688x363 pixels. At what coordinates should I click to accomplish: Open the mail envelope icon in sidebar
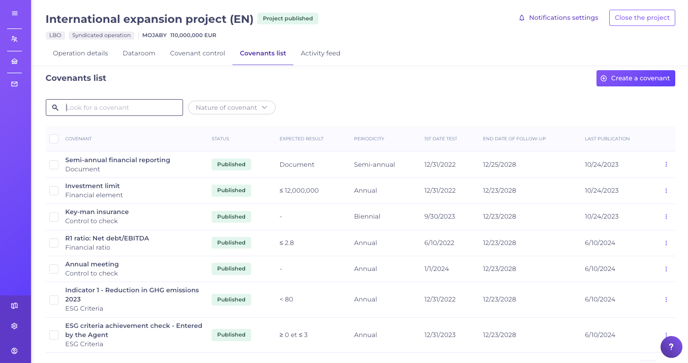[x=14, y=84]
